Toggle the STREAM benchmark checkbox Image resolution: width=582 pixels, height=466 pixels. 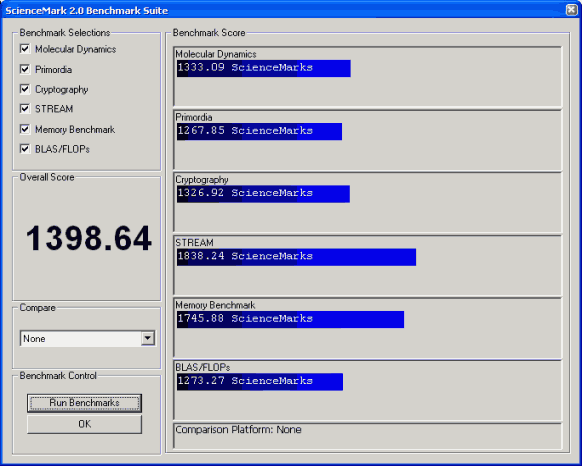tap(25, 109)
